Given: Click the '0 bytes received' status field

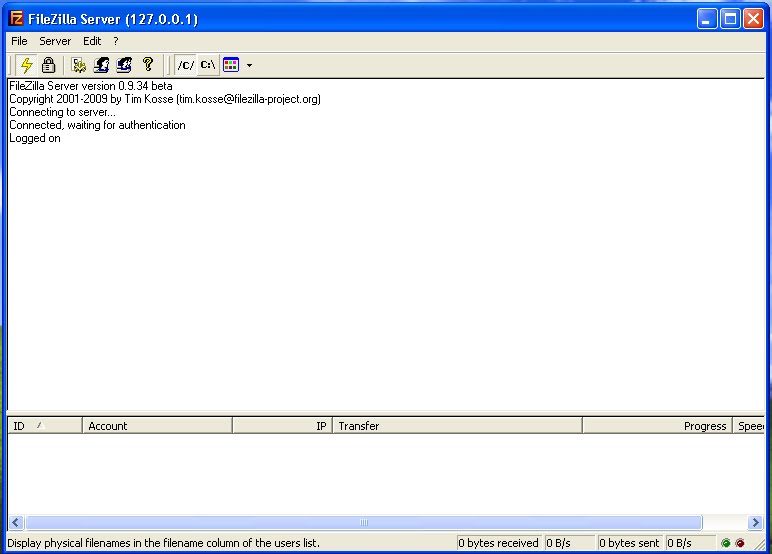Looking at the screenshot, I should coord(499,543).
